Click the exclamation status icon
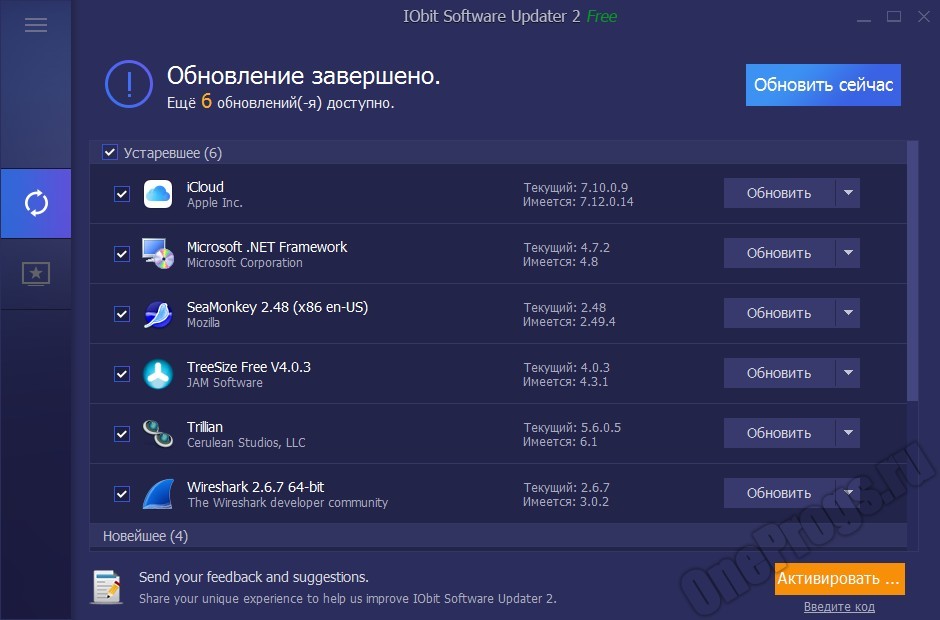The width and height of the screenshot is (940, 620). (129, 84)
